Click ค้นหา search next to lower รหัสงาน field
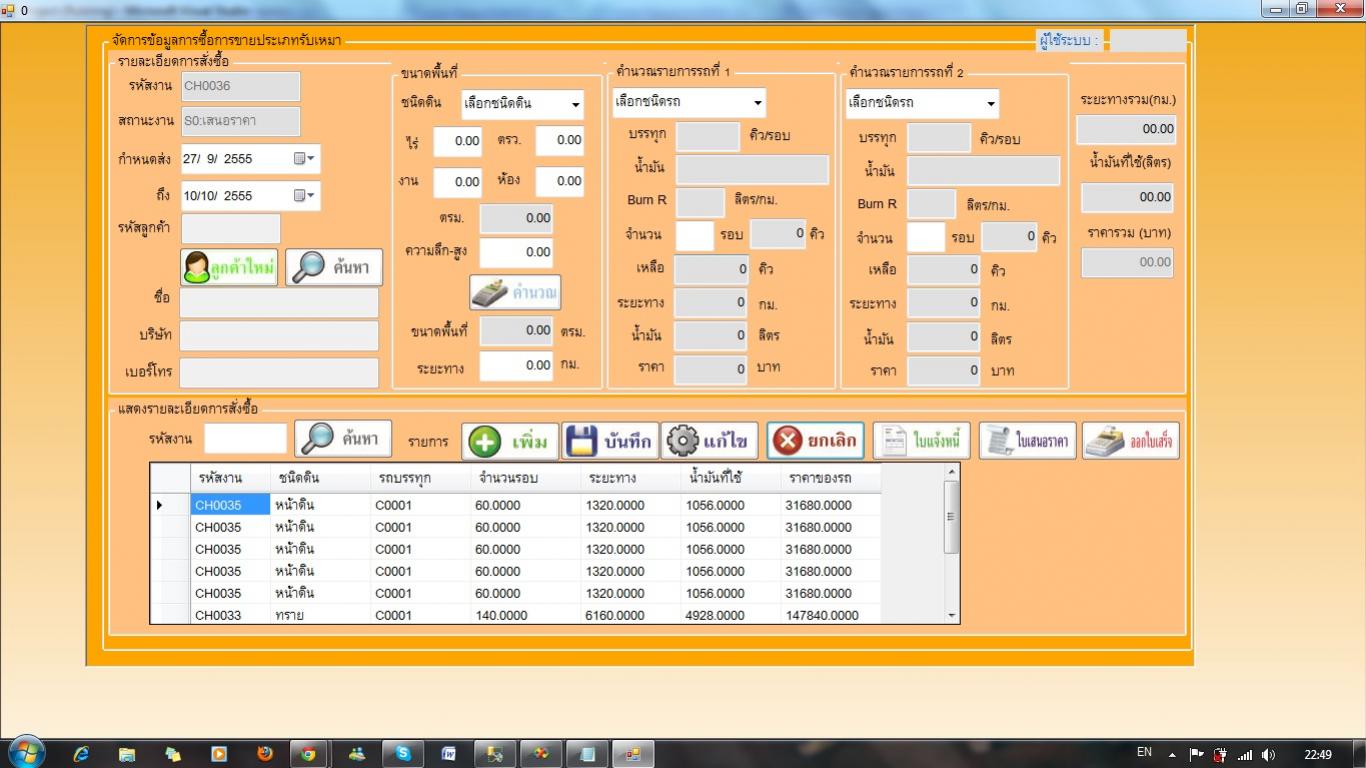This screenshot has width=1366, height=768. (343, 438)
